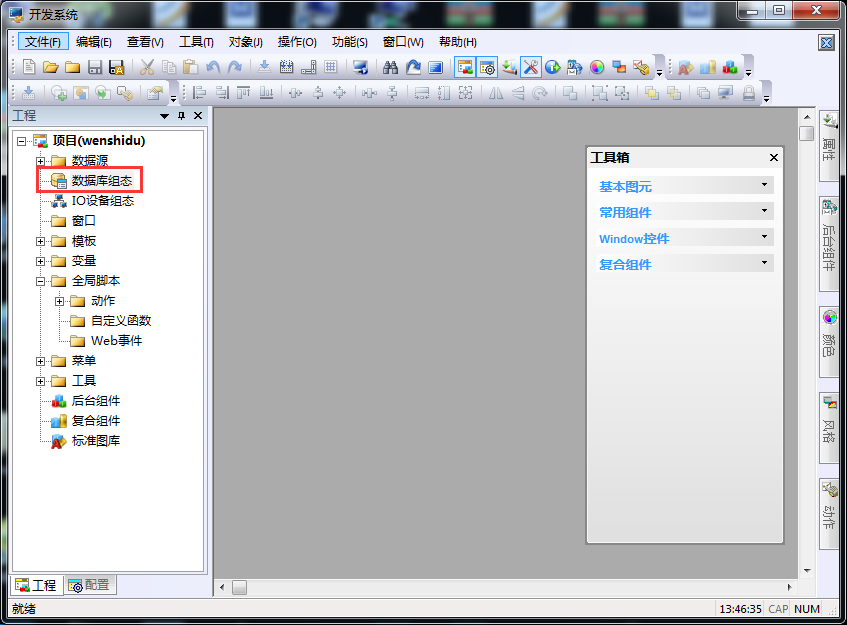
Task: Click the Redo arrow icon
Action: (x=234, y=67)
